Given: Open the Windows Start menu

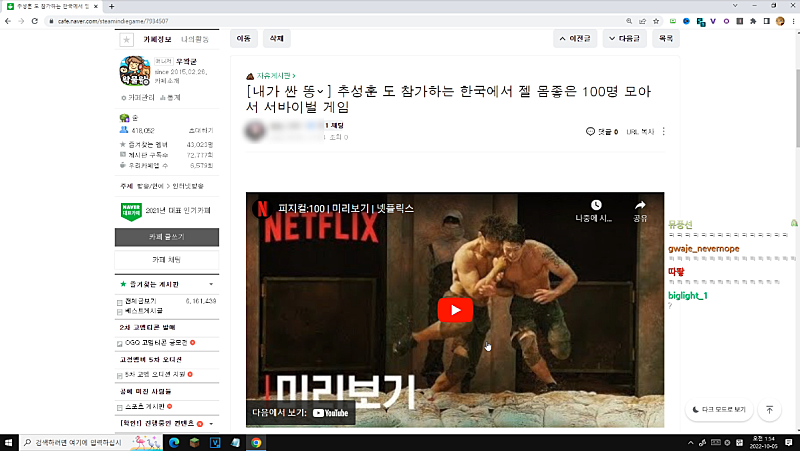Looking at the screenshot, I should coord(8,442).
